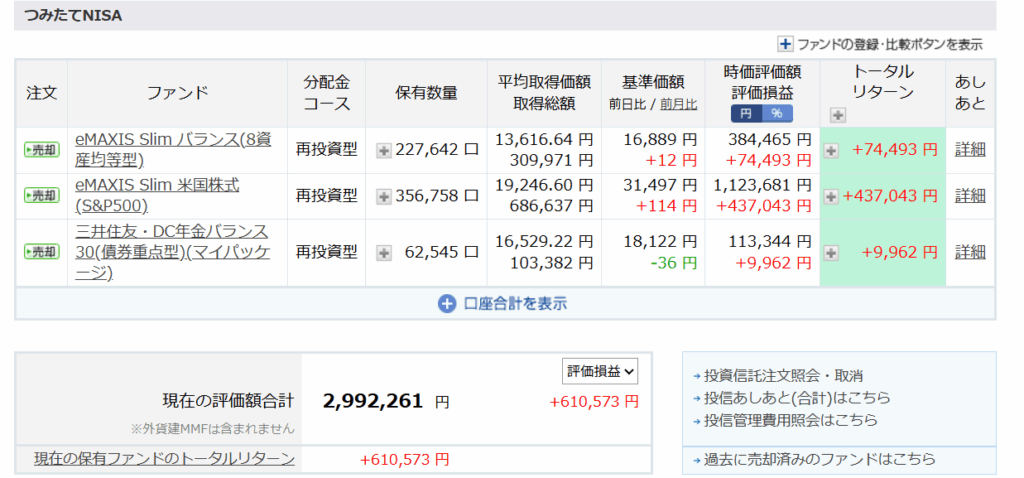Select the 113,344 円 valuation cell

[x=770, y=242]
